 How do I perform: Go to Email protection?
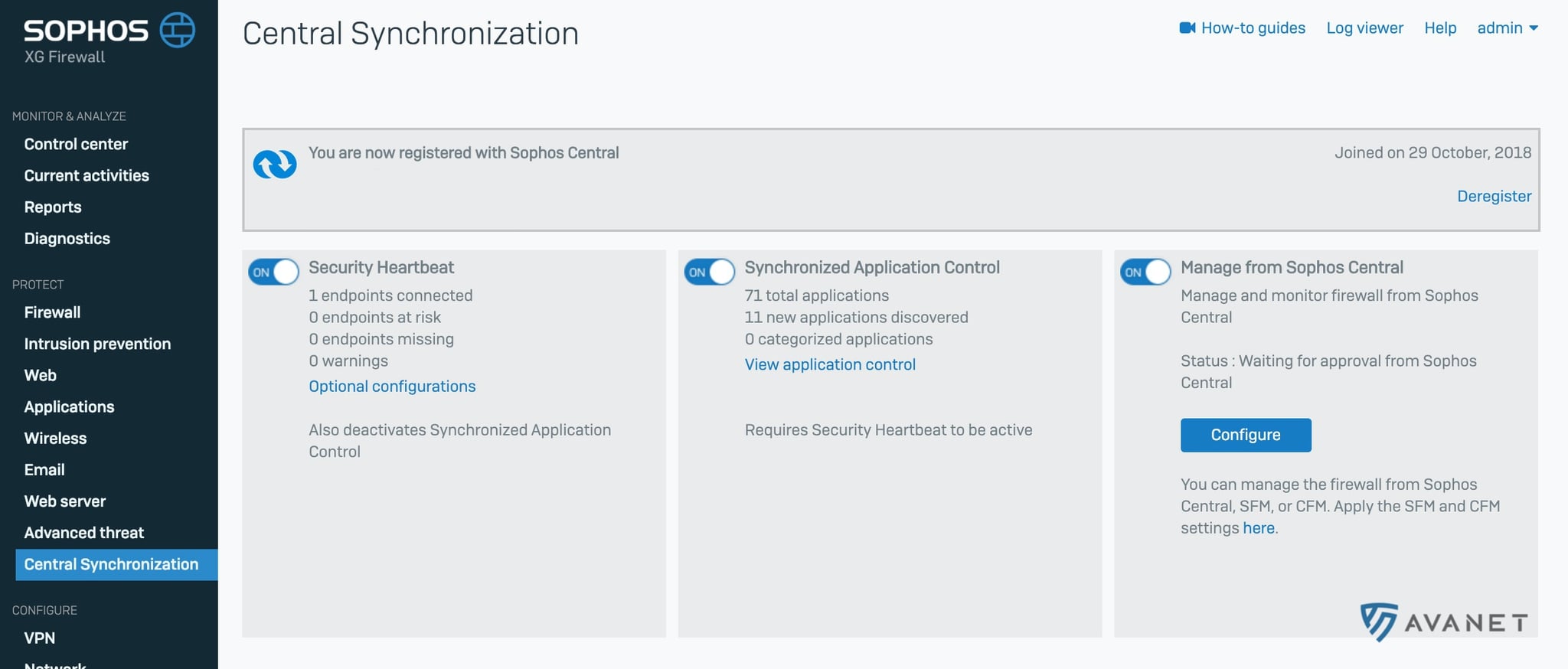(x=44, y=469)
